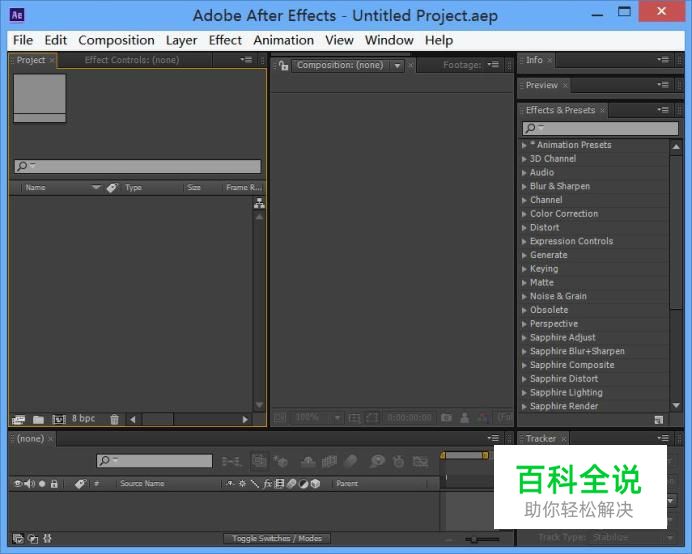692x554 pixels.
Task: Open the project flowchart view icon
Action: coord(259,203)
